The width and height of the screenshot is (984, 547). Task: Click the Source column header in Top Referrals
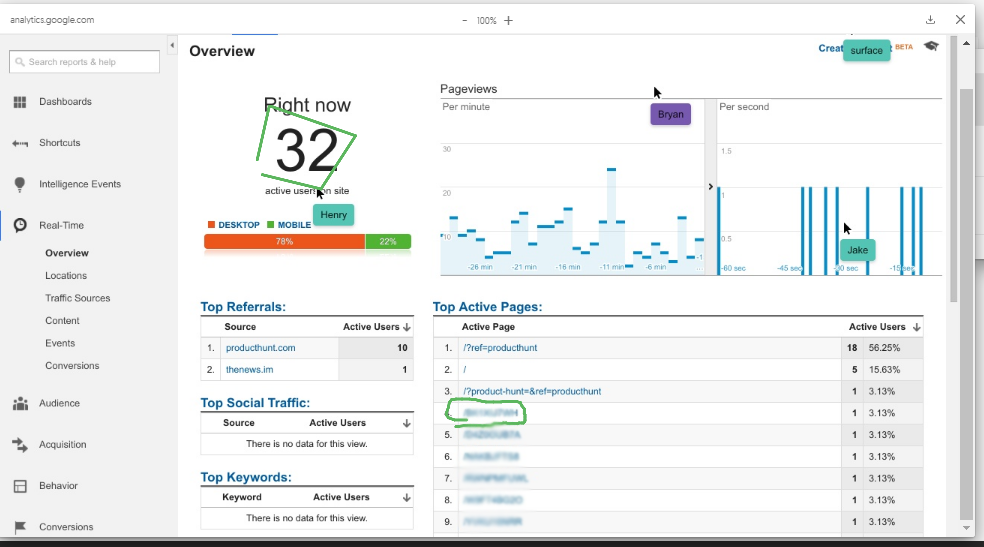point(240,327)
